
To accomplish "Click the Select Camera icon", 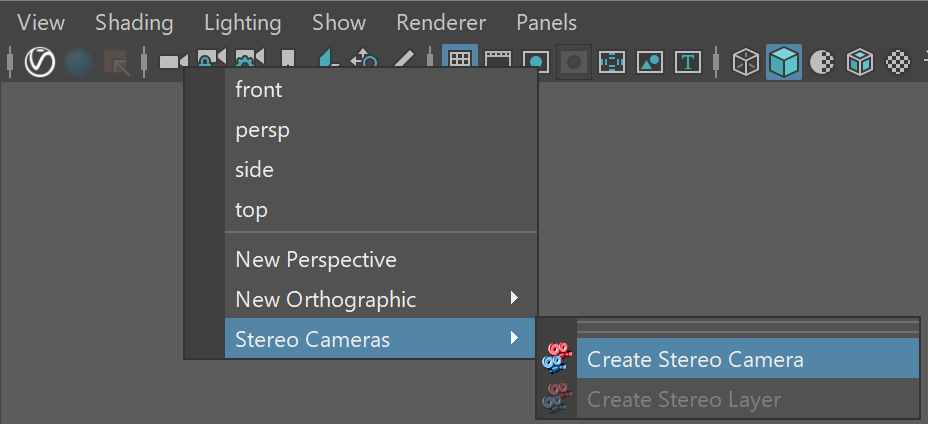I will coord(173,61).
